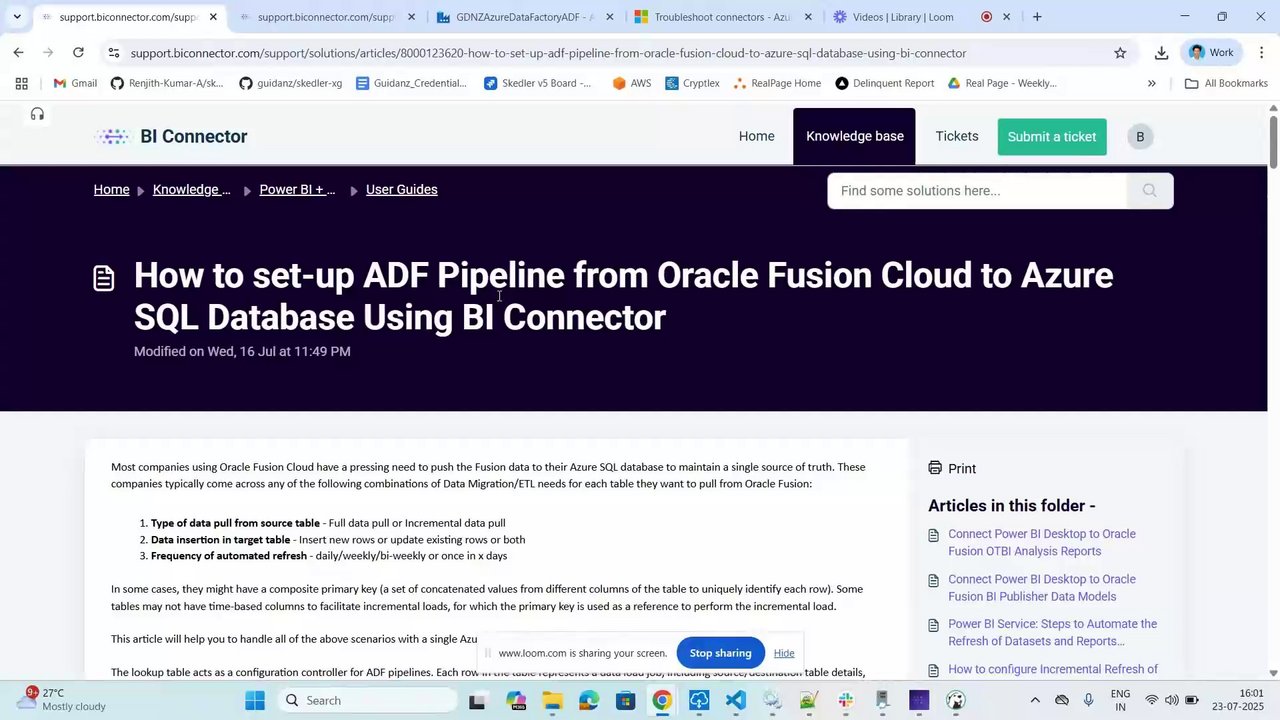
Task: Open guidanz/skedler-xg bookmark
Action: pyautogui.click(x=290, y=83)
